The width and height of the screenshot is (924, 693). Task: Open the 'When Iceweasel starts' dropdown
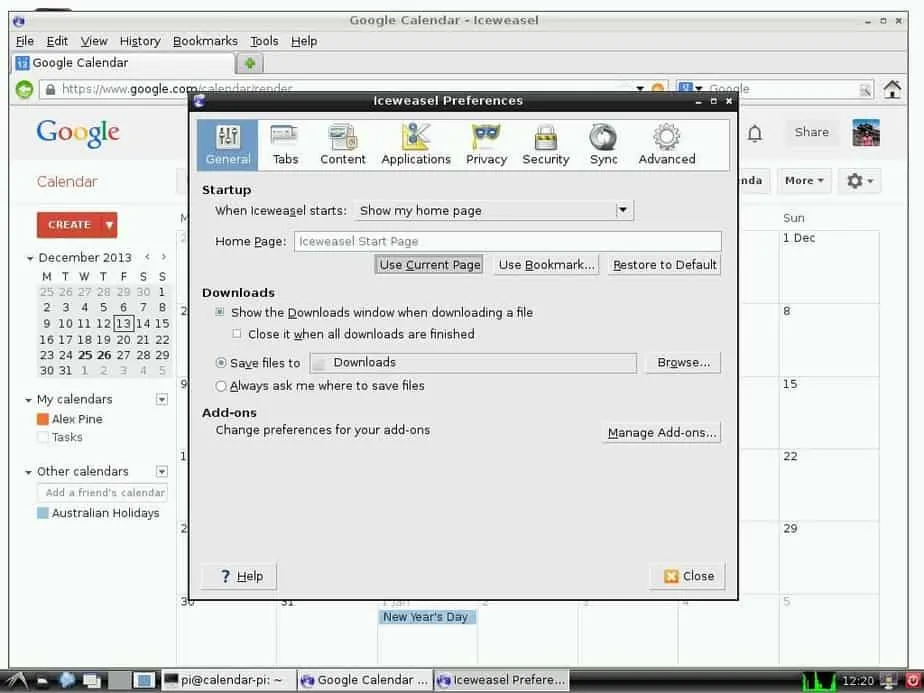click(624, 210)
